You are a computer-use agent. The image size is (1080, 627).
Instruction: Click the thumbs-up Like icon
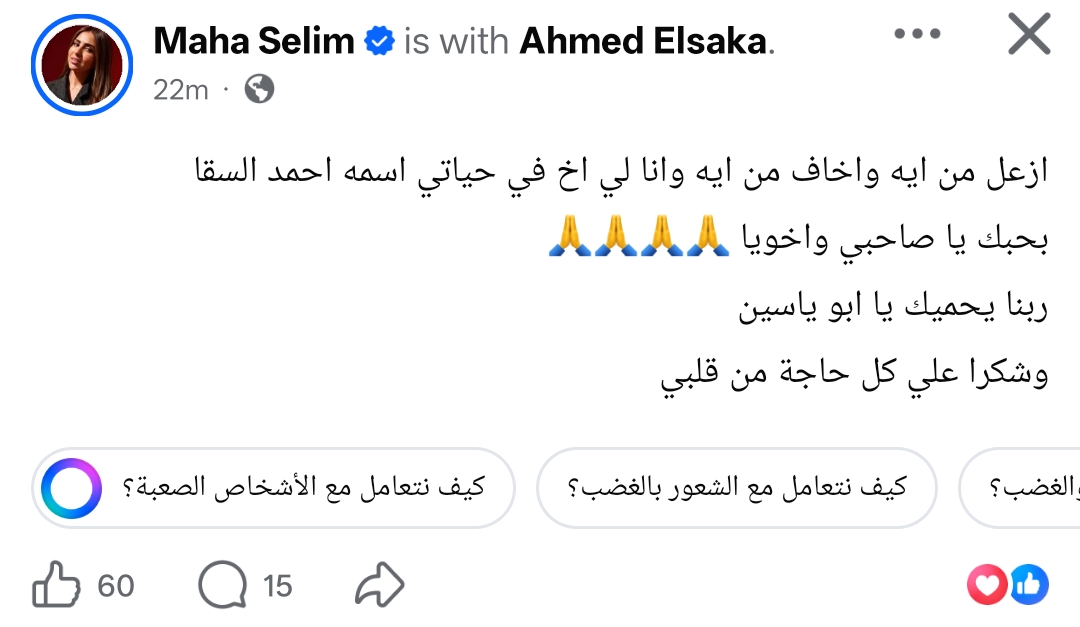tap(56, 584)
